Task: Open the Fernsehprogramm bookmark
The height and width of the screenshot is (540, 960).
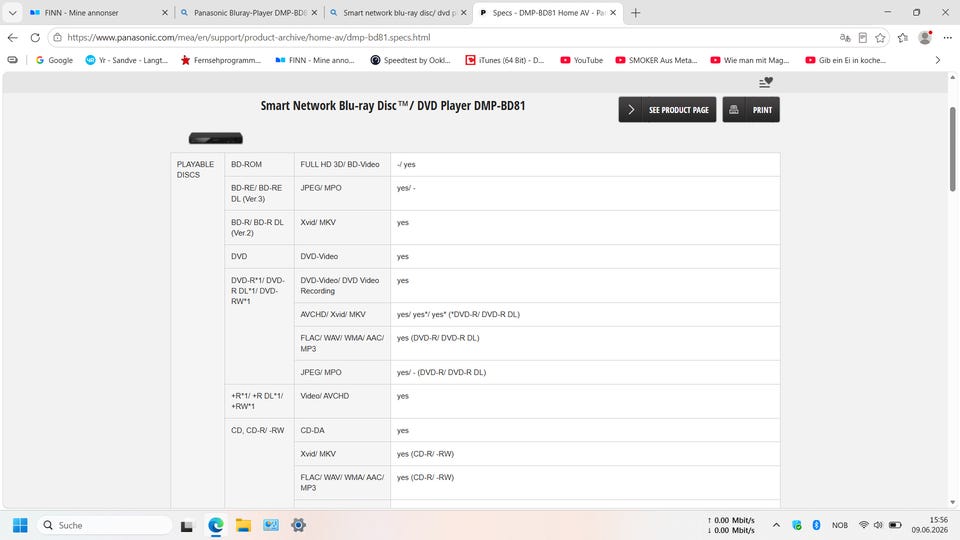Action: pyautogui.click(x=221, y=60)
